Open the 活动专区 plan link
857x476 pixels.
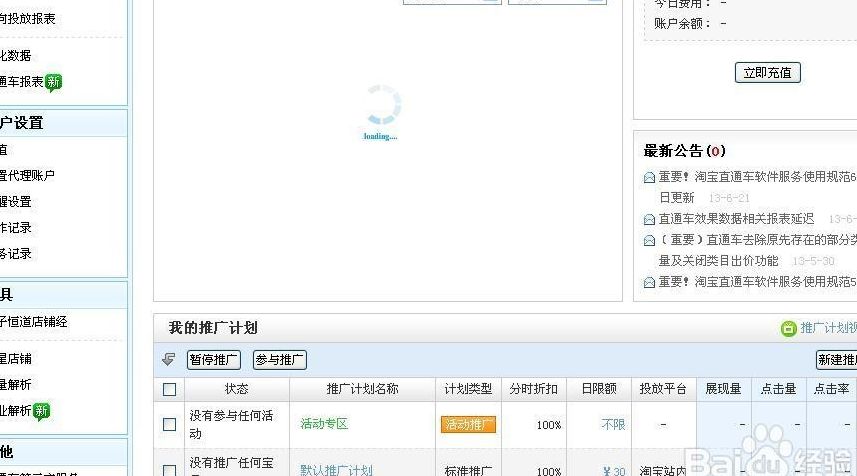coord(324,424)
